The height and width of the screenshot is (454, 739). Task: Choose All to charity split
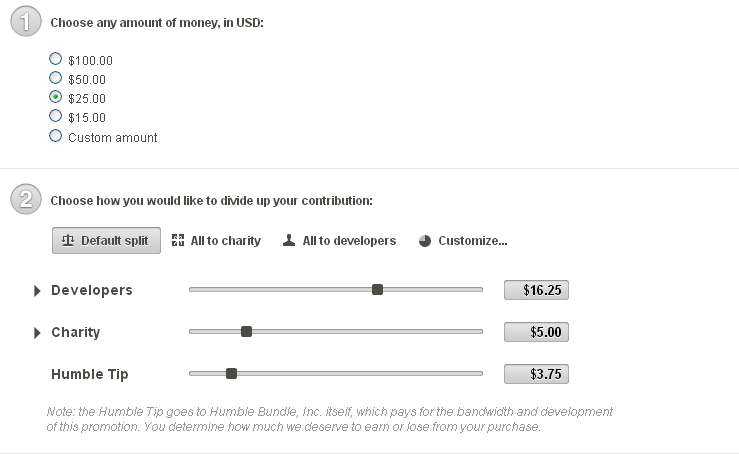click(x=225, y=241)
